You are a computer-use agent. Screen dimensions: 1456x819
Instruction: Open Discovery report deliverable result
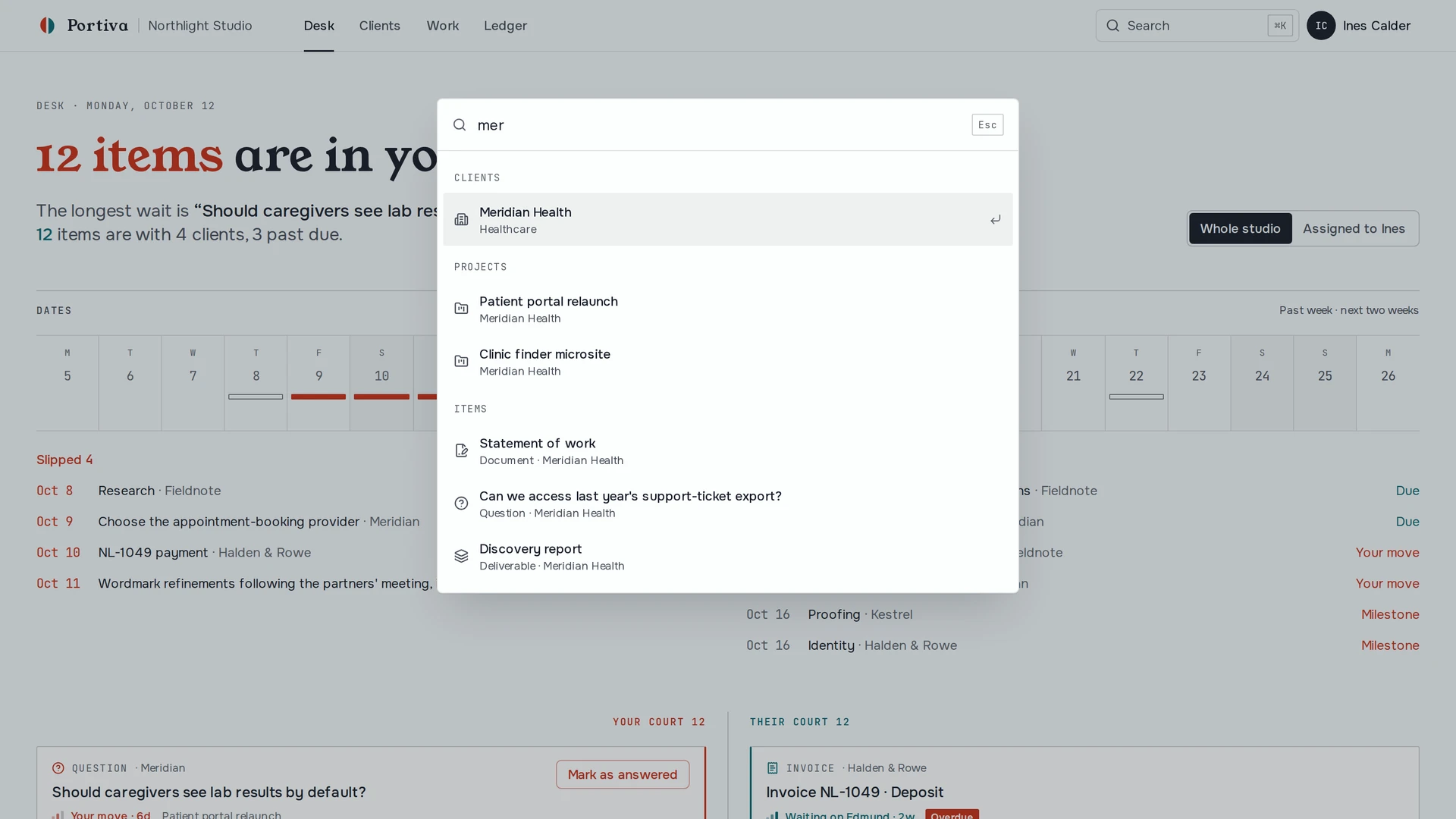pyautogui.click(x=727, y=557)
